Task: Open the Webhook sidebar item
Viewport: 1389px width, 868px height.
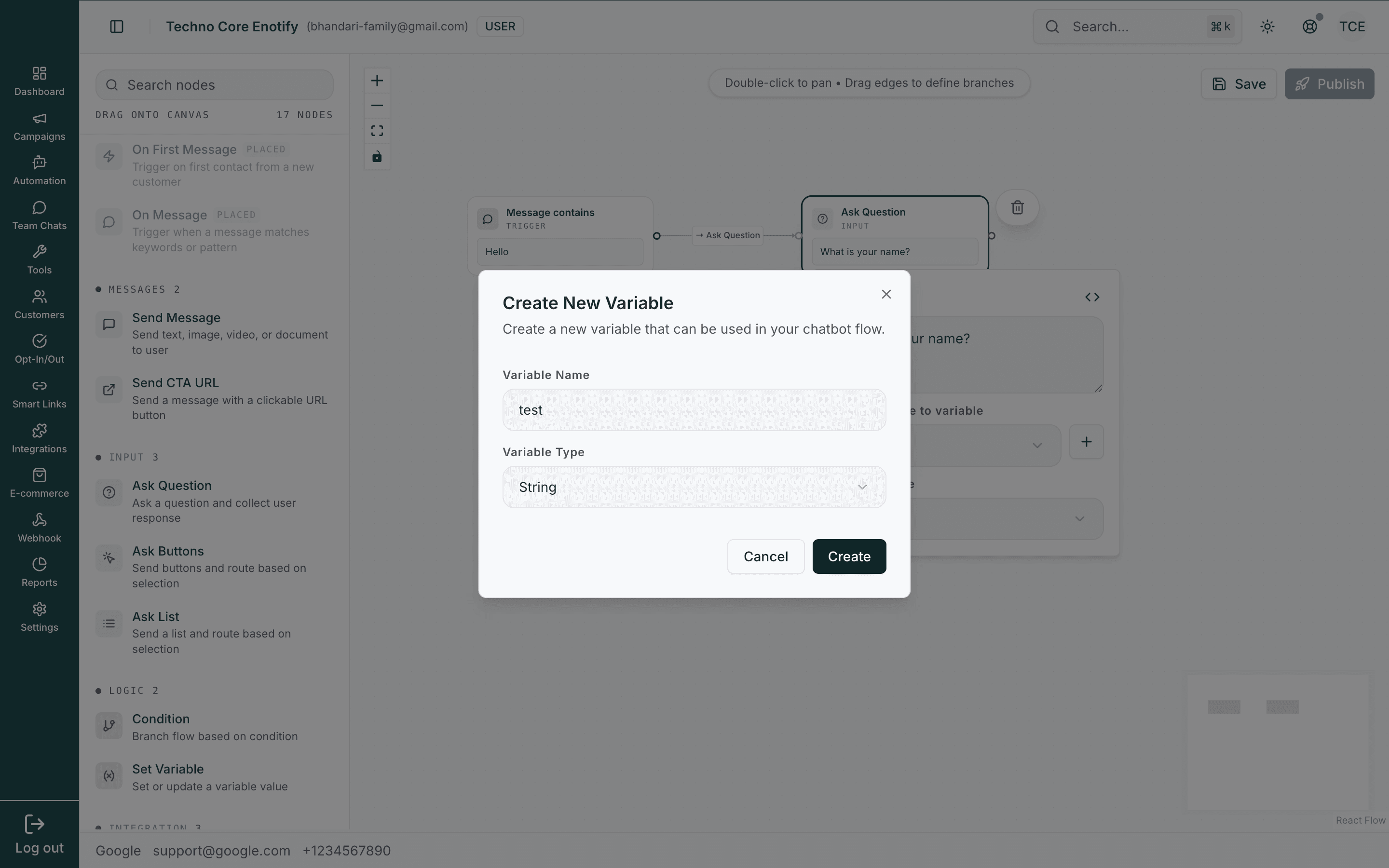Action: (x=39, y=528)
